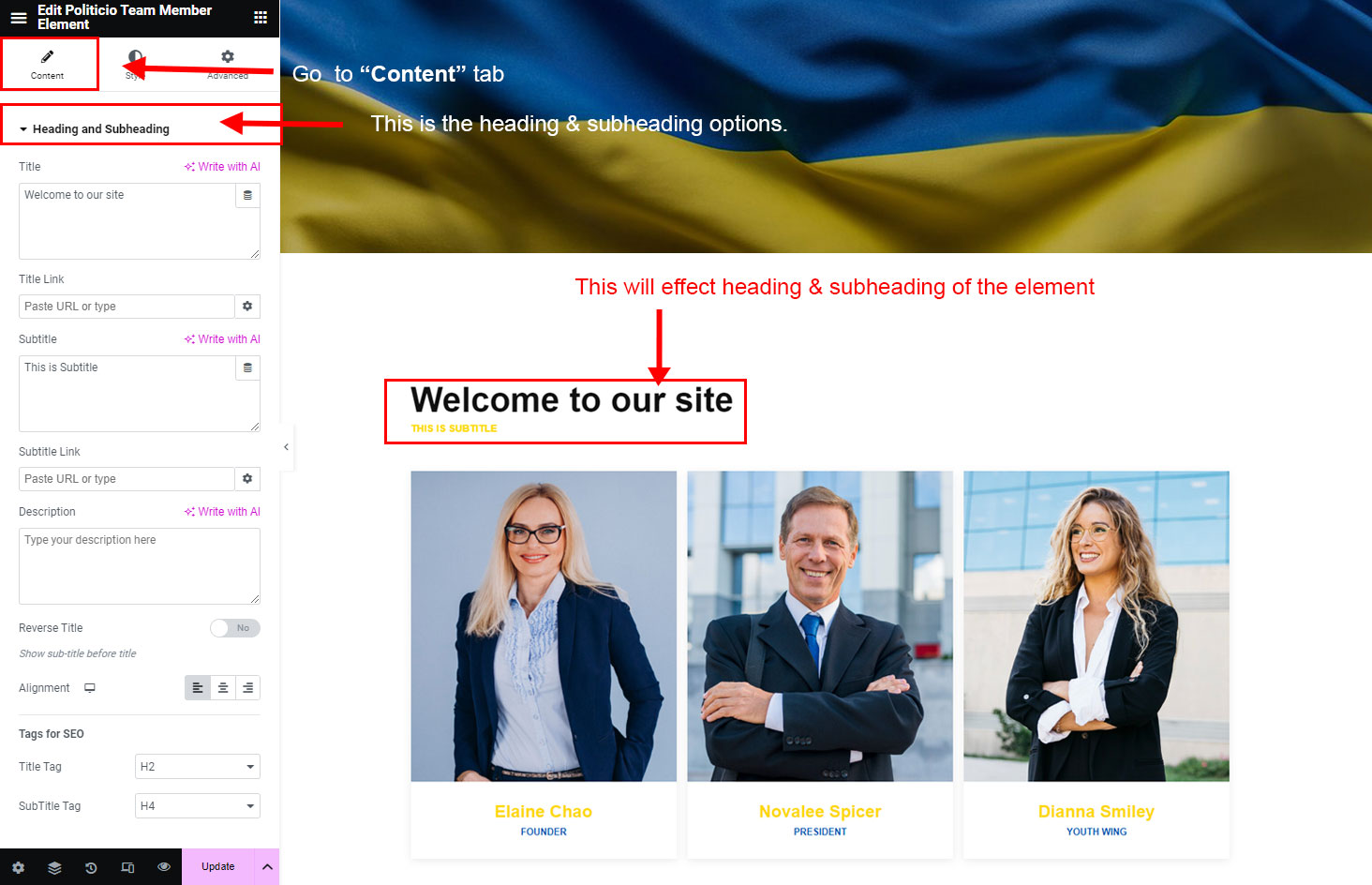Open History icon in footer
This screenshot has width=1372, height=885.
tap(91, 867)
